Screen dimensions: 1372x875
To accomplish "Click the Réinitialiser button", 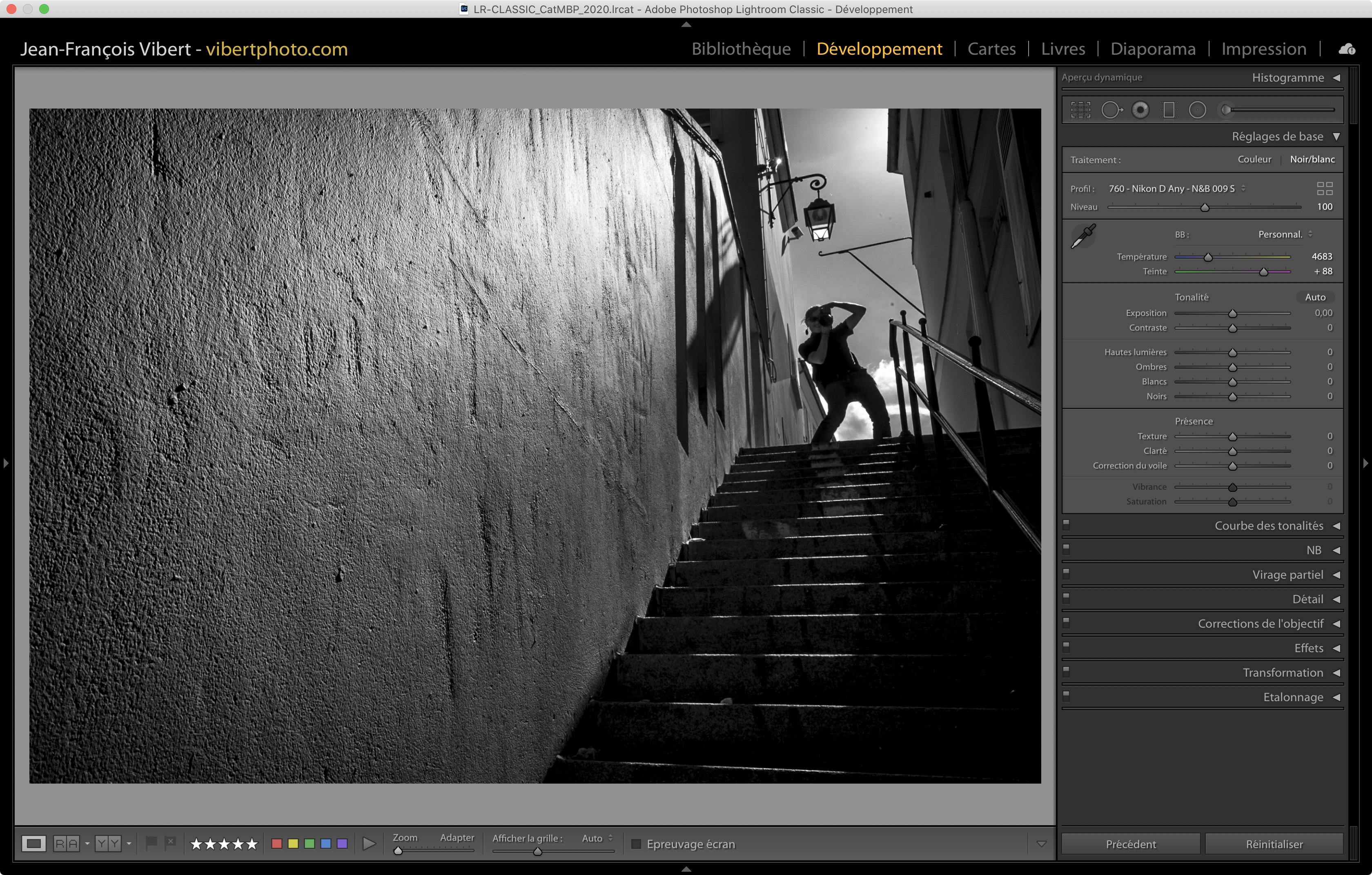I will coord(1274,844).
